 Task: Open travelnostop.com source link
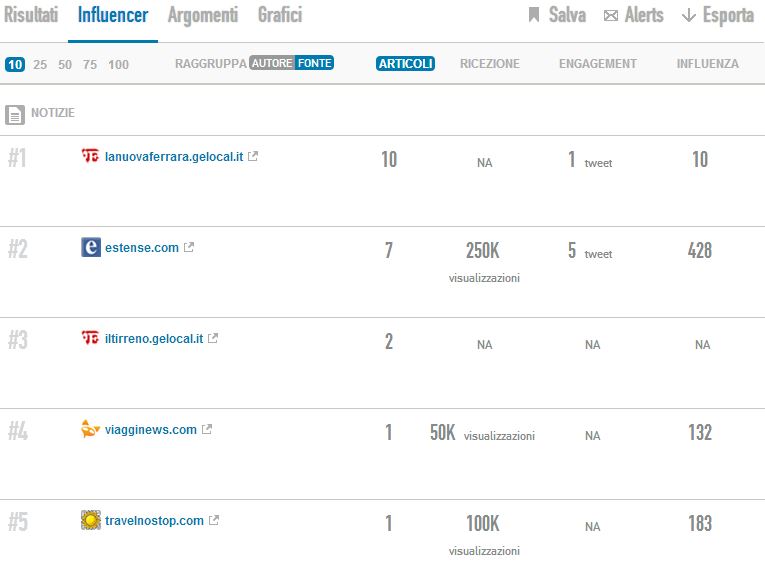tap(154, 521)
